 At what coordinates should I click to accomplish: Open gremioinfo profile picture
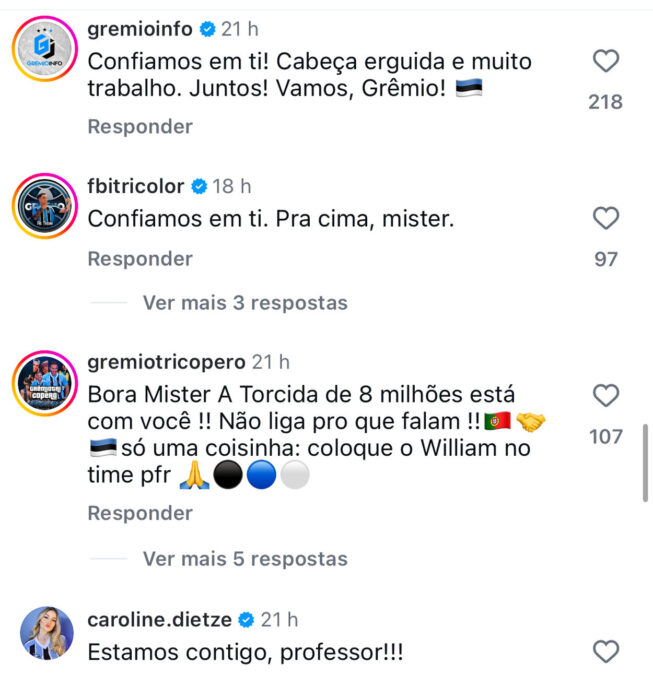tap(46, 49)
